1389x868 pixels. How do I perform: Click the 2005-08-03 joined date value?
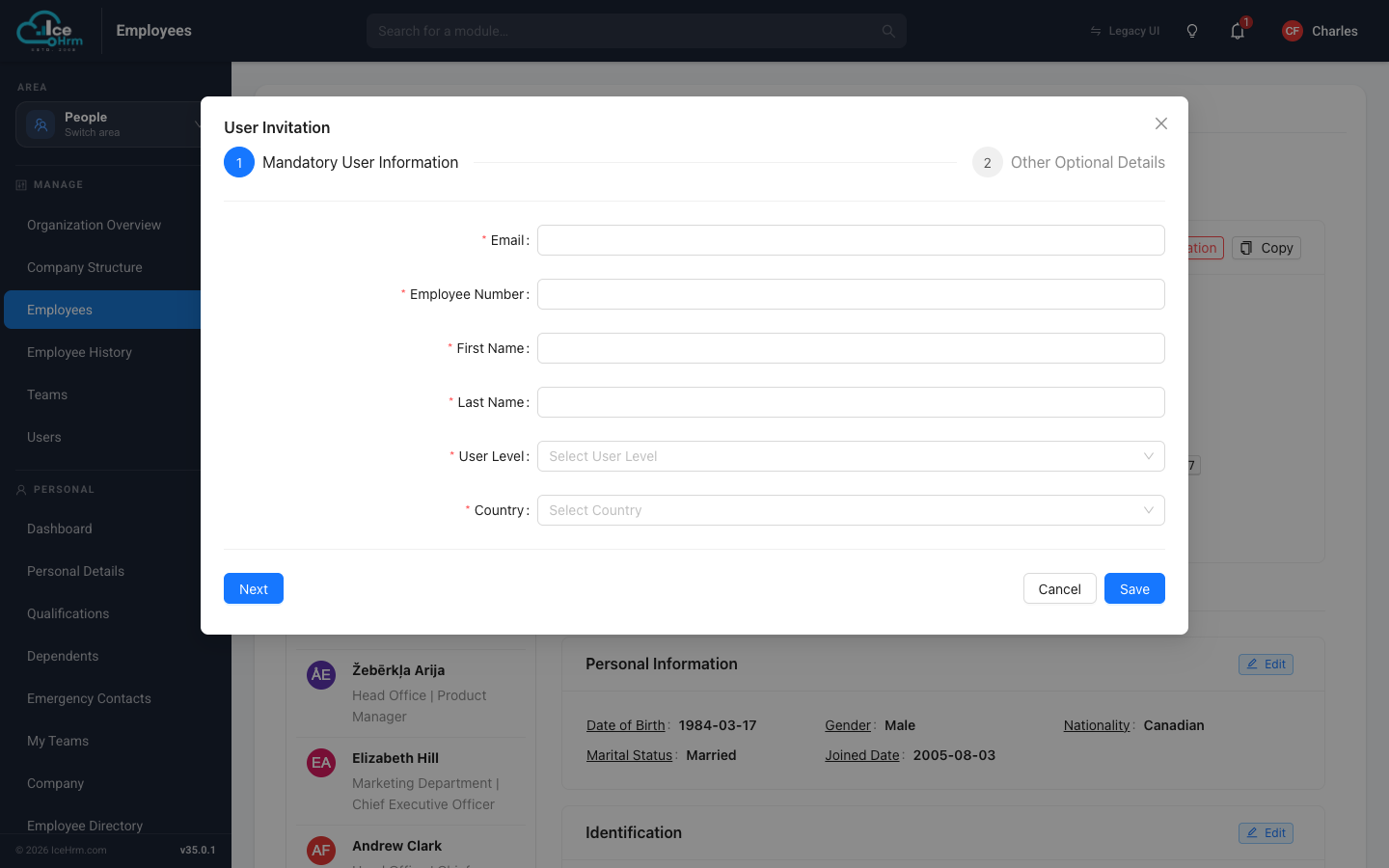(954, 755)
